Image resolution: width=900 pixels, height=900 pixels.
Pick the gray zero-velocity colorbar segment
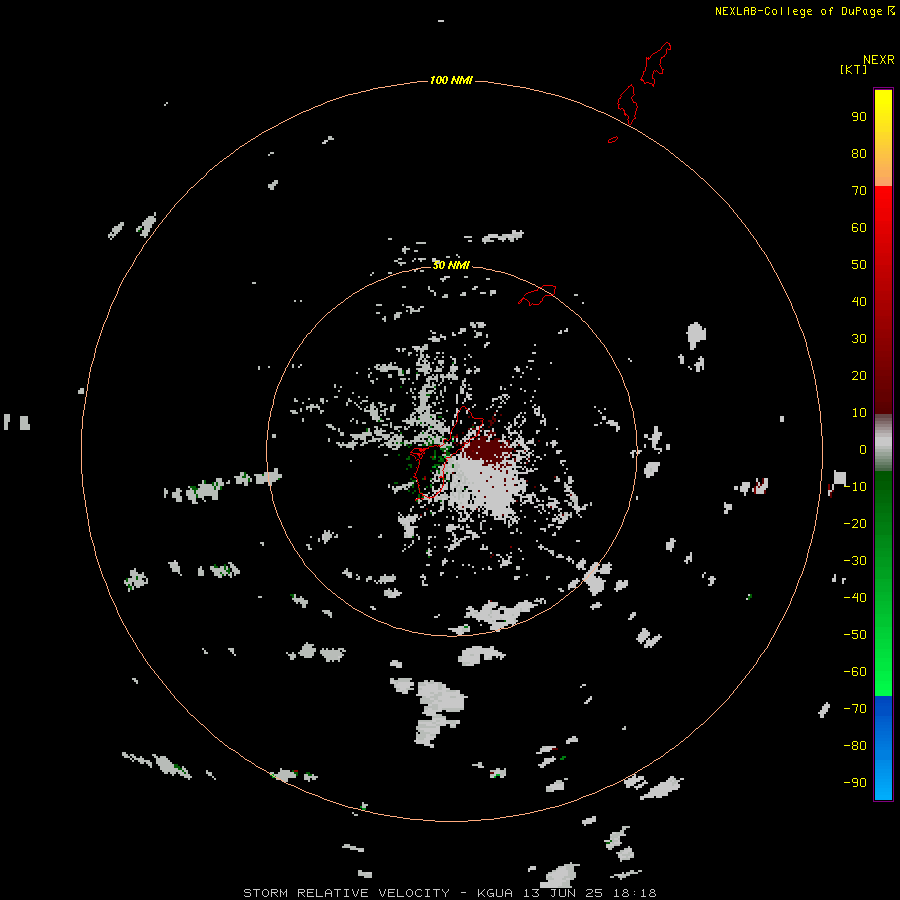point(883,443)
